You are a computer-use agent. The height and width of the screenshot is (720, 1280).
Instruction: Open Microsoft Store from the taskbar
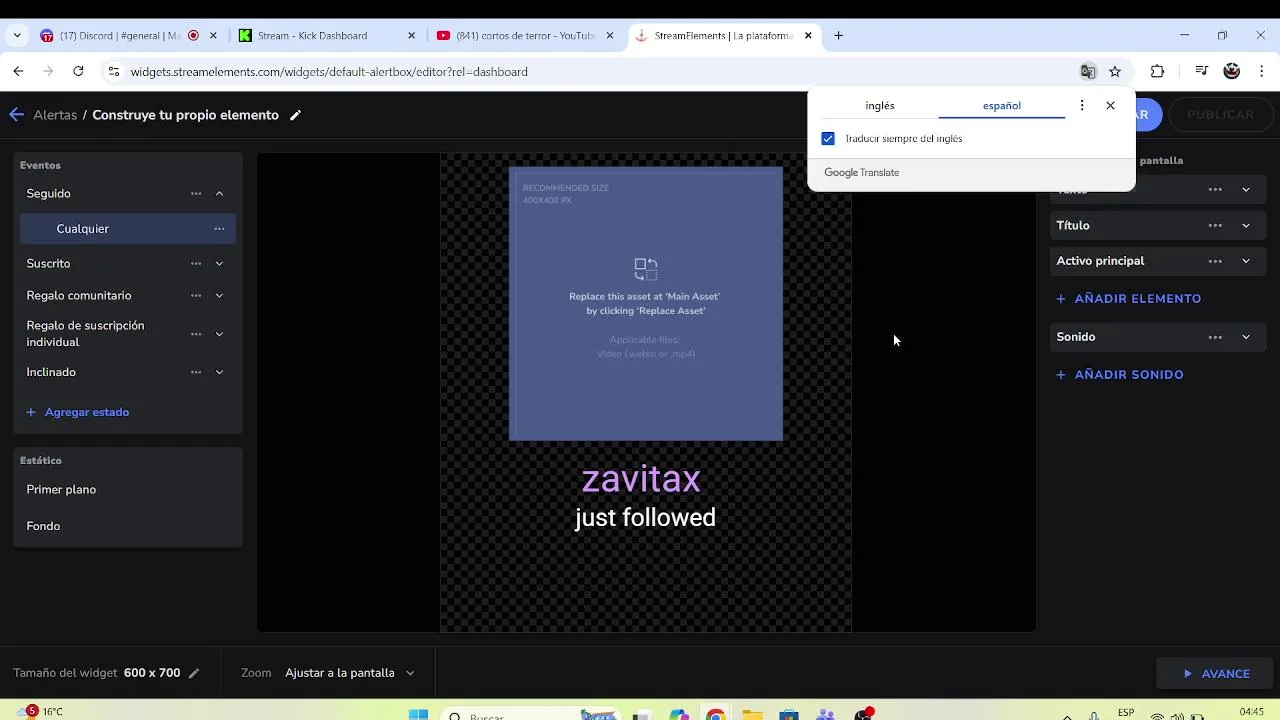(789, 714)
